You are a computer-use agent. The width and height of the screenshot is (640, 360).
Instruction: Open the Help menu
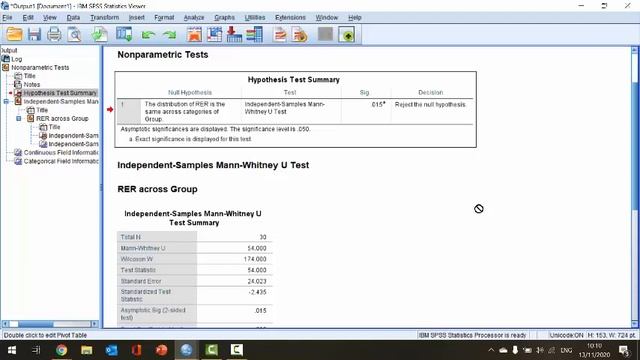355,18
